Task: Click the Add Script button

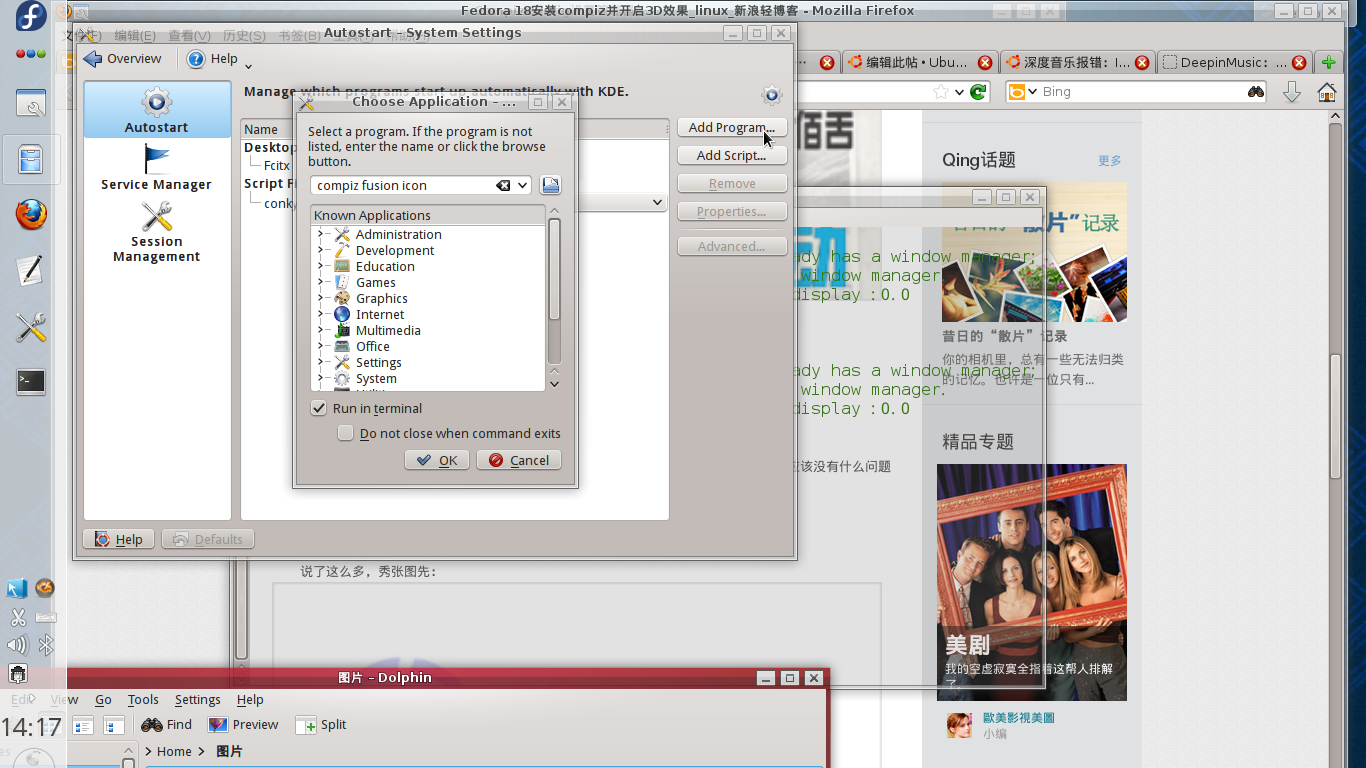Action: click(732, 155)
